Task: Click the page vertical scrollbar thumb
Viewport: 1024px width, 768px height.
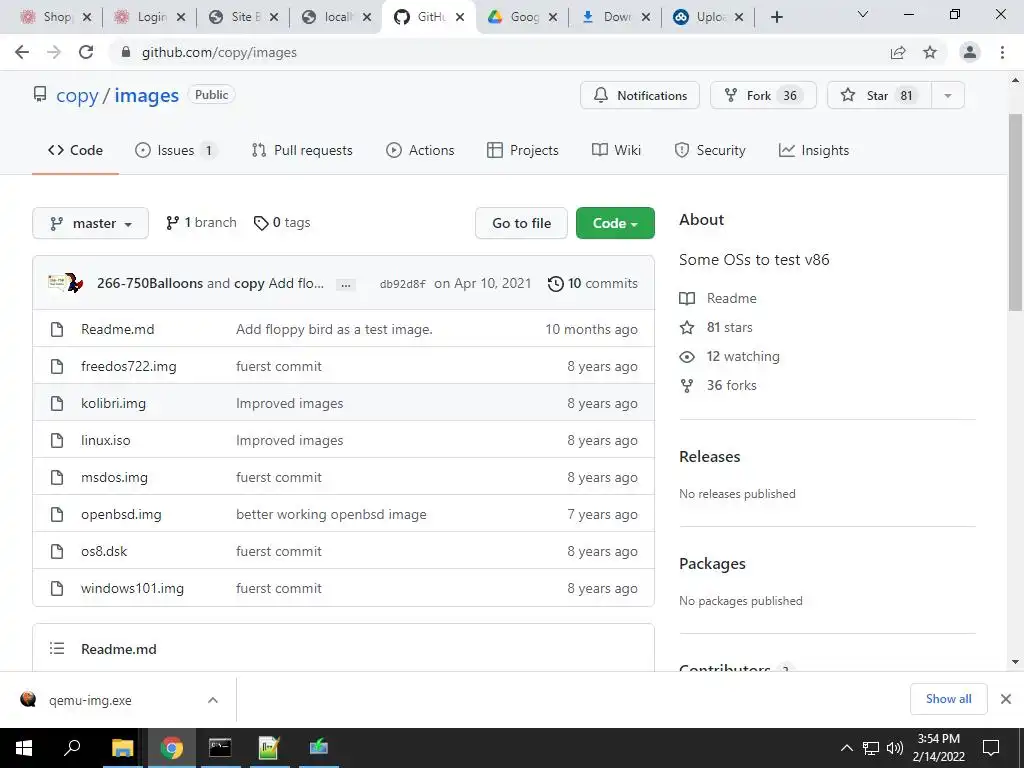Action: pyautogui.click(x=1015, y=212)
